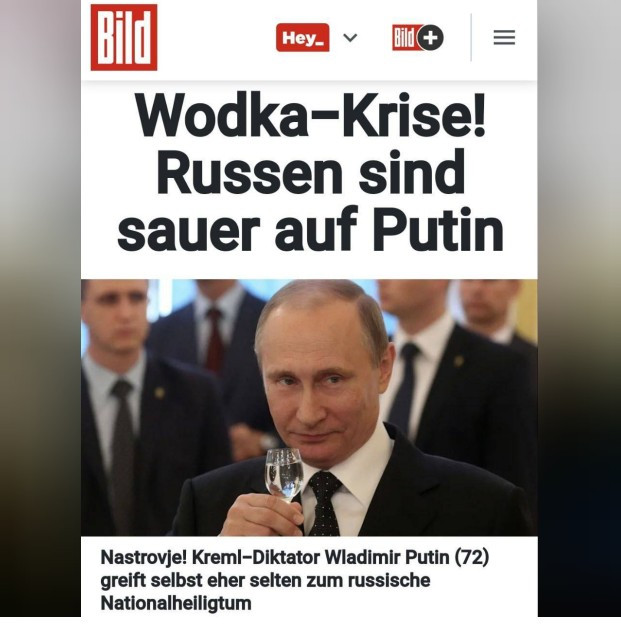Click the plus circle in BILDplus logo
This screenshot has width=621, height=627.
click(430, 38)
